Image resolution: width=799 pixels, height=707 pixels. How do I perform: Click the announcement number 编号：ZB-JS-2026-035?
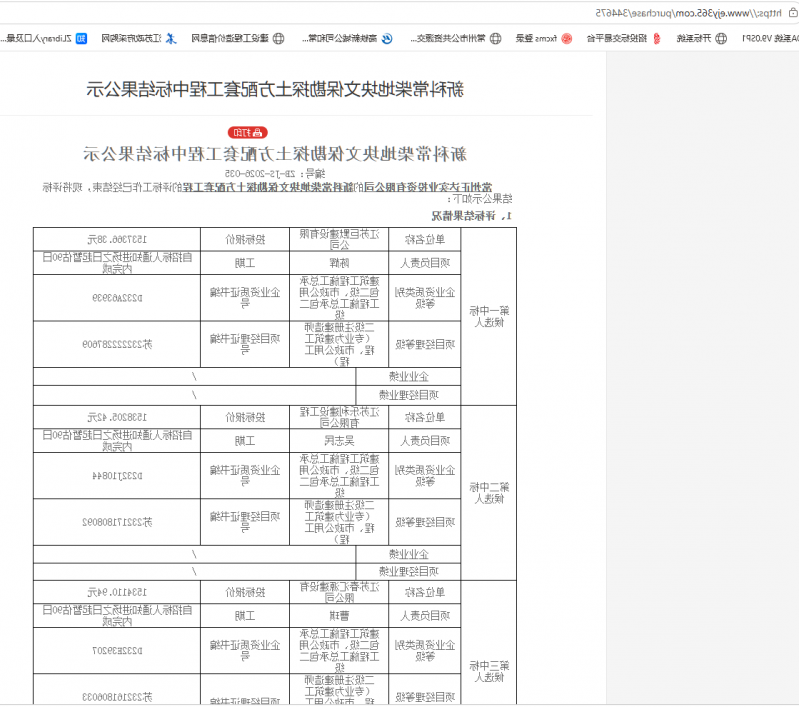point(275,173)
